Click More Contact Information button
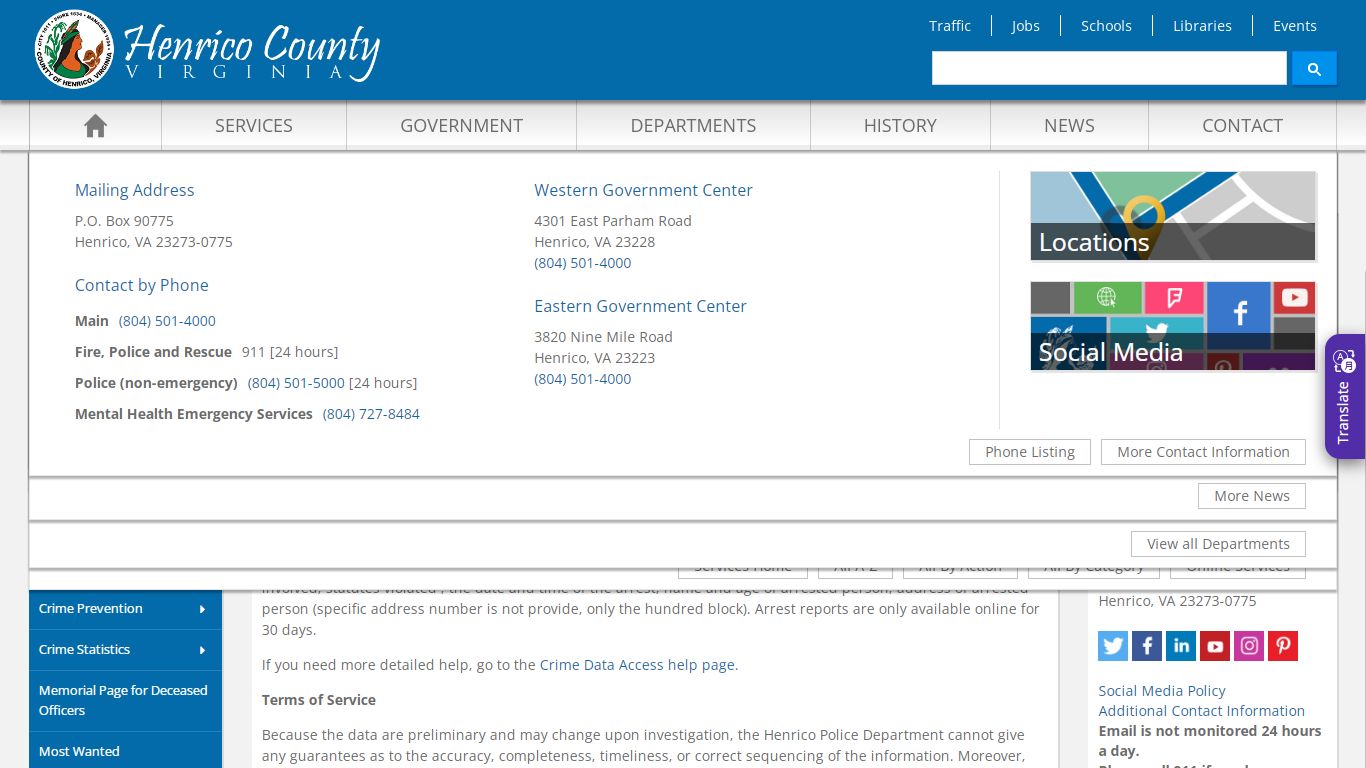 [x=1203, y=452]
